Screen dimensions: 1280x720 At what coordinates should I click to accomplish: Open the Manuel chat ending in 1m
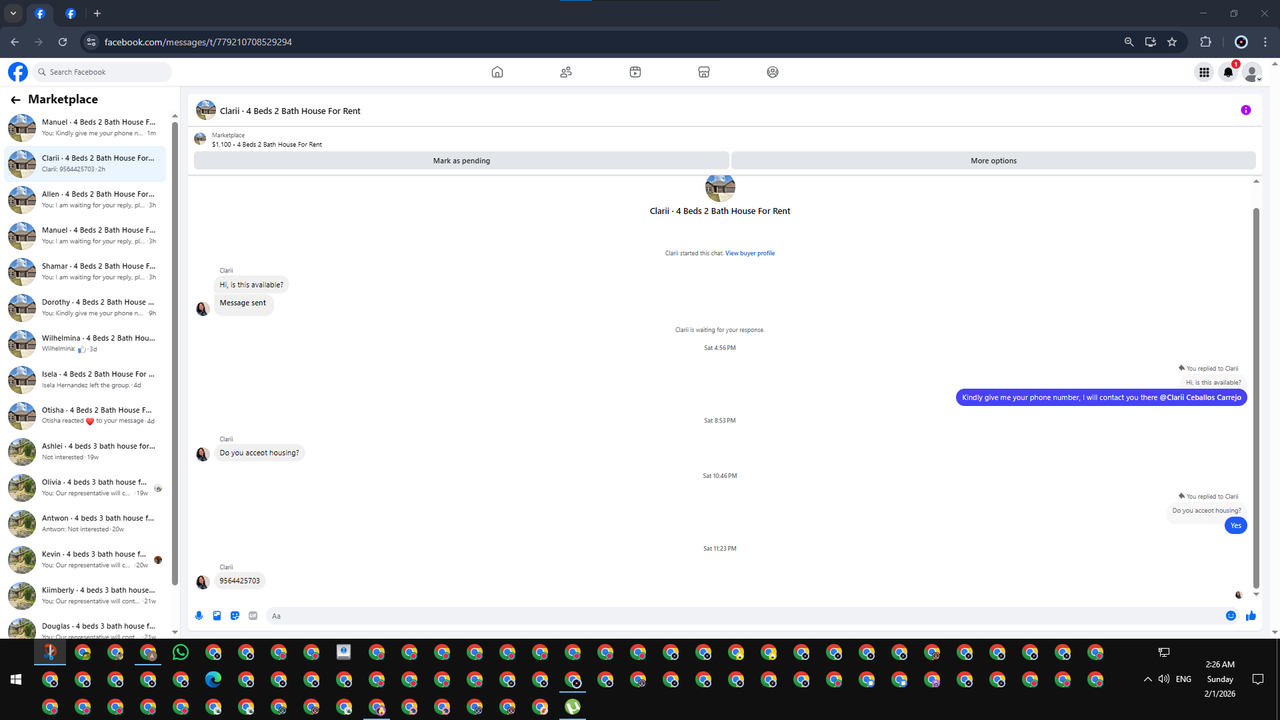point(85,127)
